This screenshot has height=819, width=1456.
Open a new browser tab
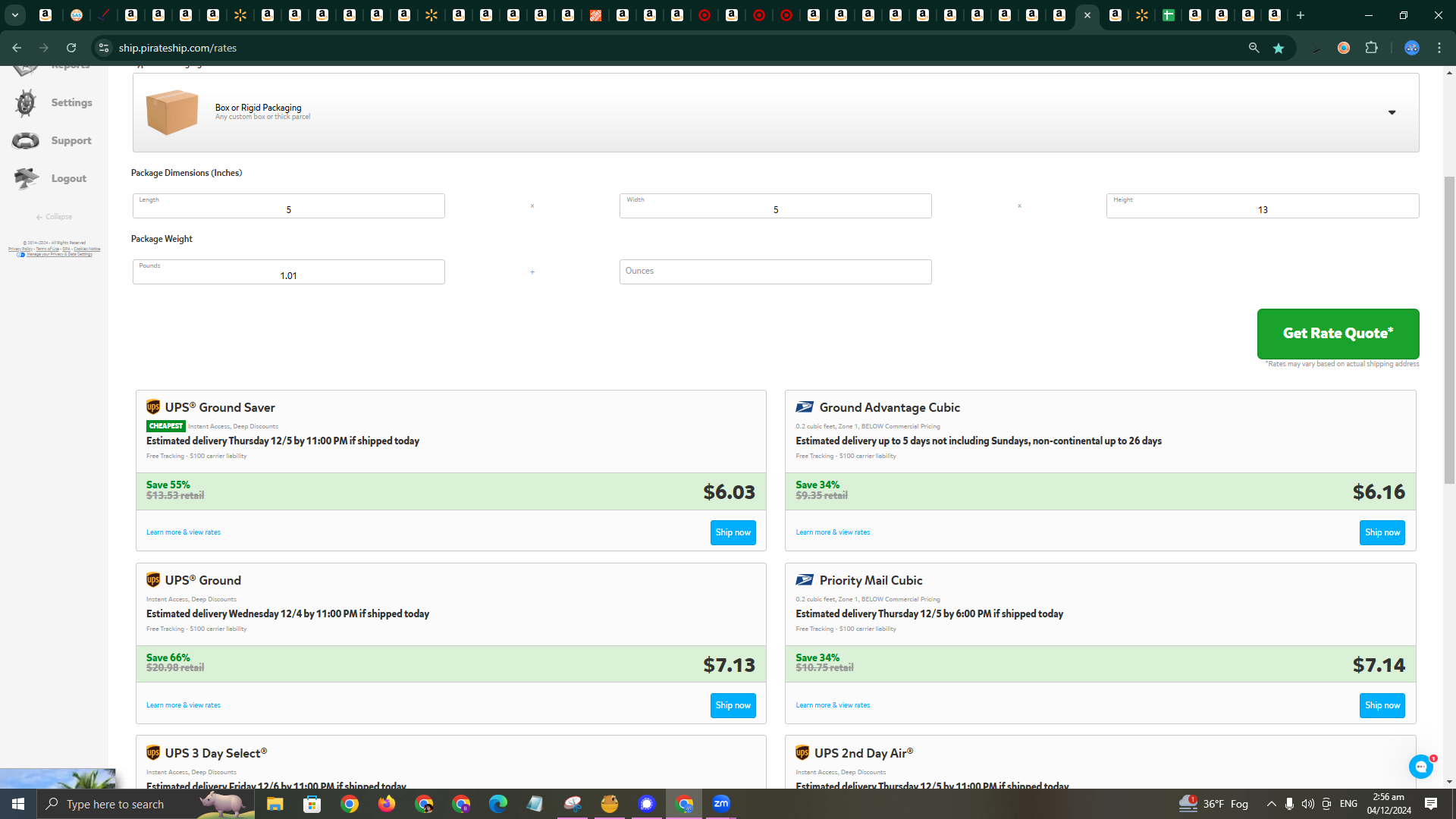point(1300,15)
